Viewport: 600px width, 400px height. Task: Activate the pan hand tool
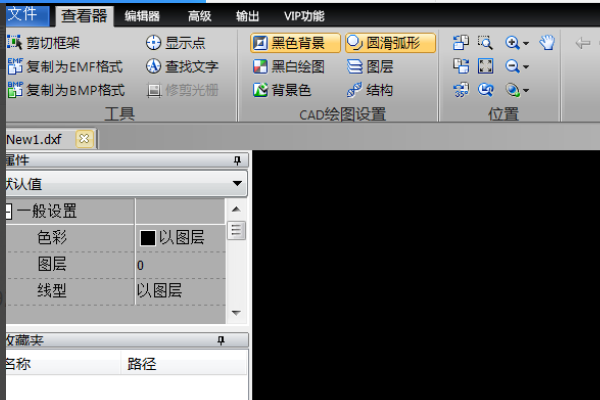click(547, 42)
